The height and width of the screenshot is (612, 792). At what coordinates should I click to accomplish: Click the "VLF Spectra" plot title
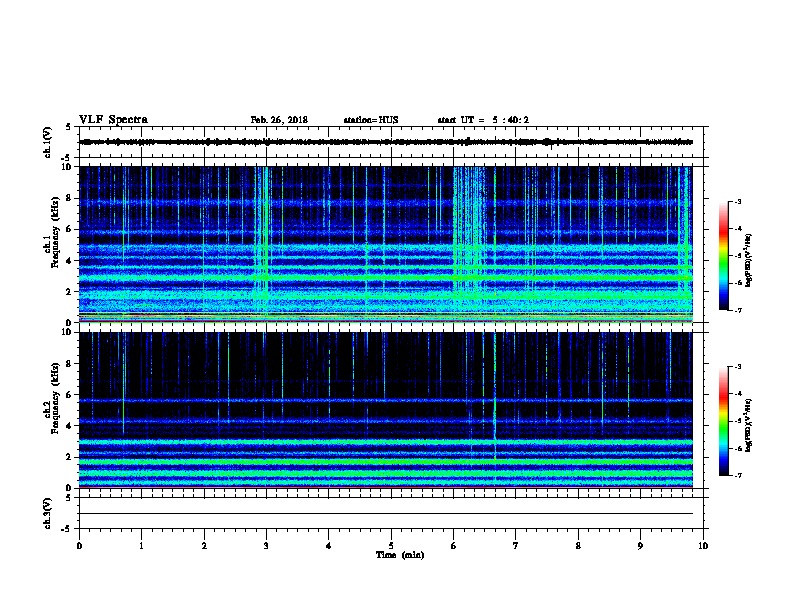114,120
